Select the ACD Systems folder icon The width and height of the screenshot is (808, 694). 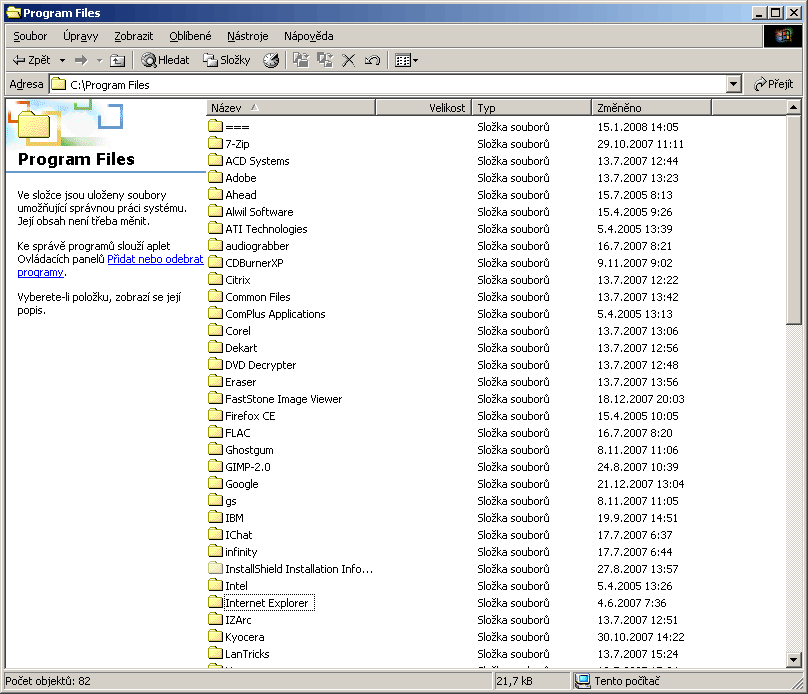click(x=215, y=160)
